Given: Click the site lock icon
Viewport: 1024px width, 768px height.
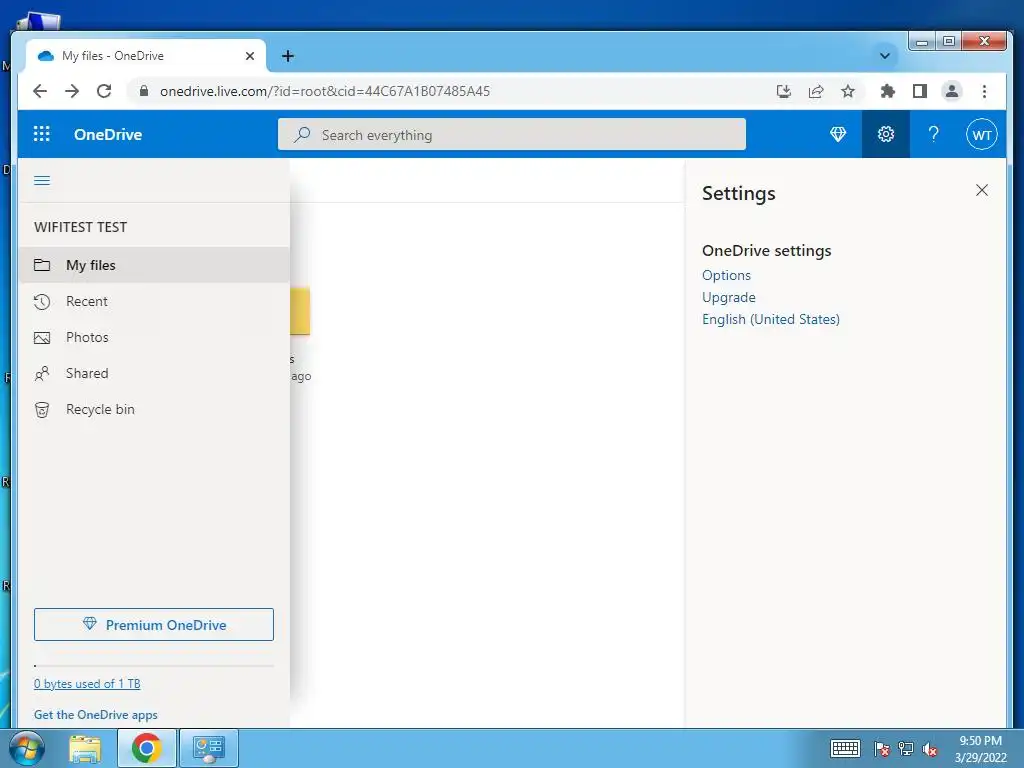Looking at the screenshot, I should click(x=144, y=91).
